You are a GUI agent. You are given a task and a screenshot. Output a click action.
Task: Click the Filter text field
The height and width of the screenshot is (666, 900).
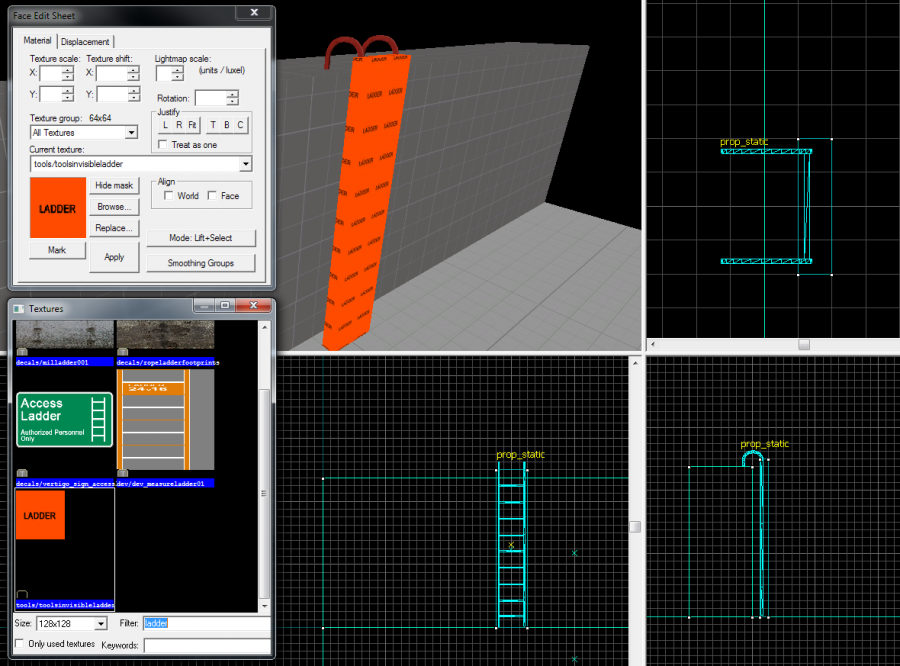205,623
